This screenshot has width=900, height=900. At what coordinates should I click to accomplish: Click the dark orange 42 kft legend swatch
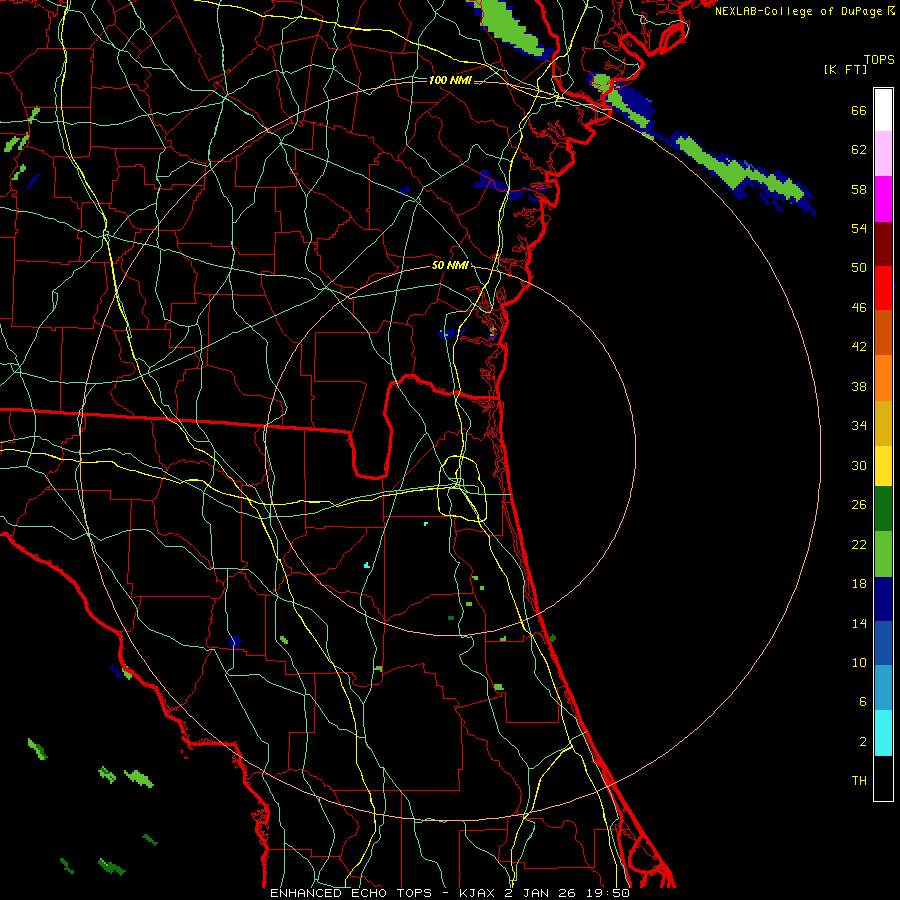(883, 333)
